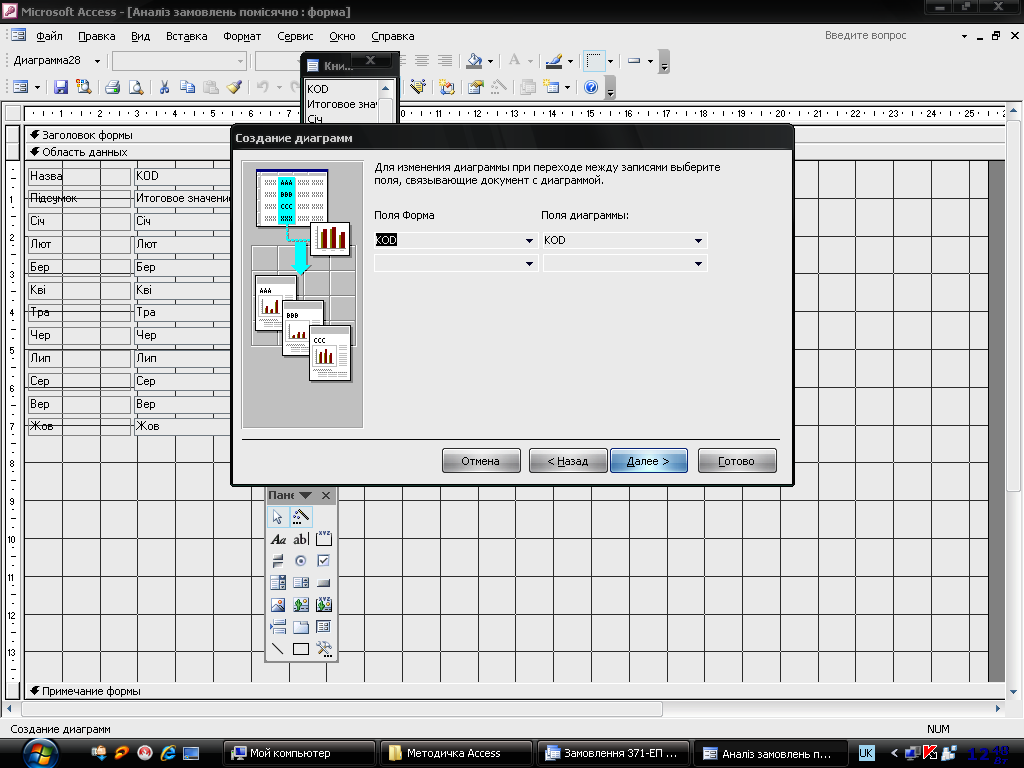The image size is (1024, 768).
Task: Select the Toggle Button tool
Action: click(278, 561)
